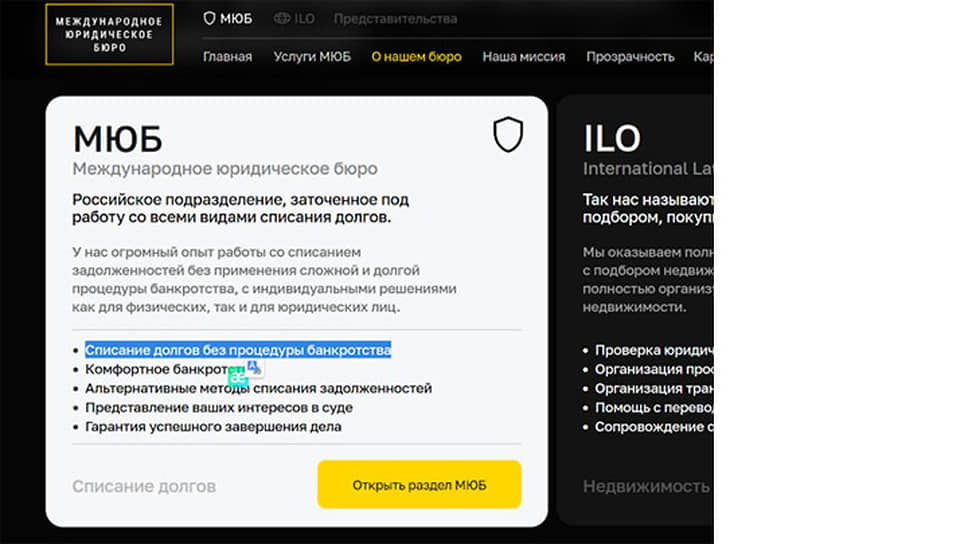Click the Google Translate popup icon

coord(254,368)
